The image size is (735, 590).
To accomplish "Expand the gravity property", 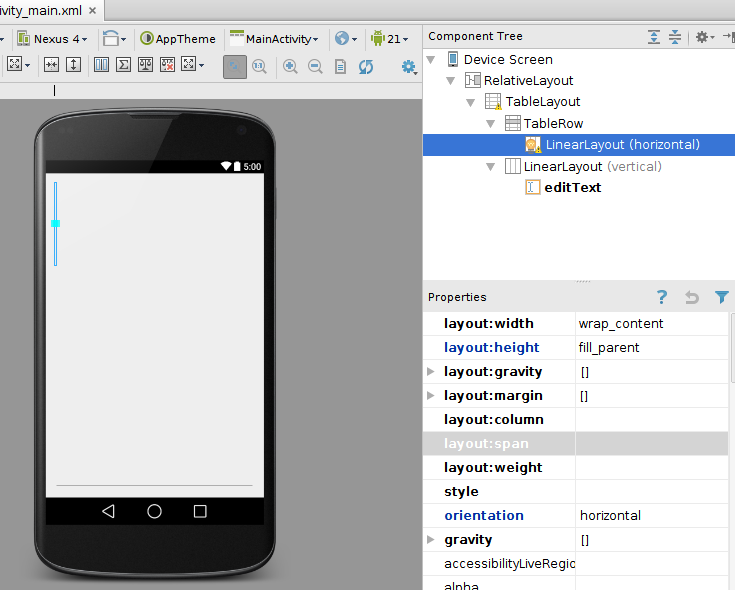I will [x=431, y=539].
